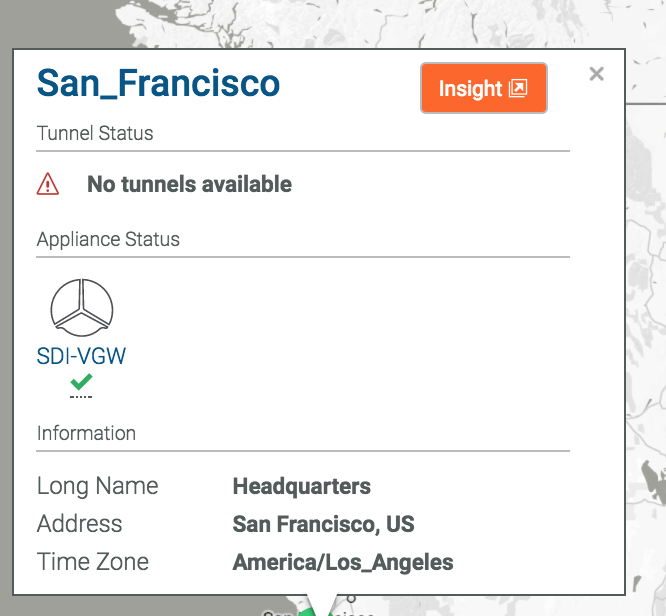Viewport: 666px width, 616px height.
Task: Click the green checkmark status icon
Action: [x=82, y=380]
